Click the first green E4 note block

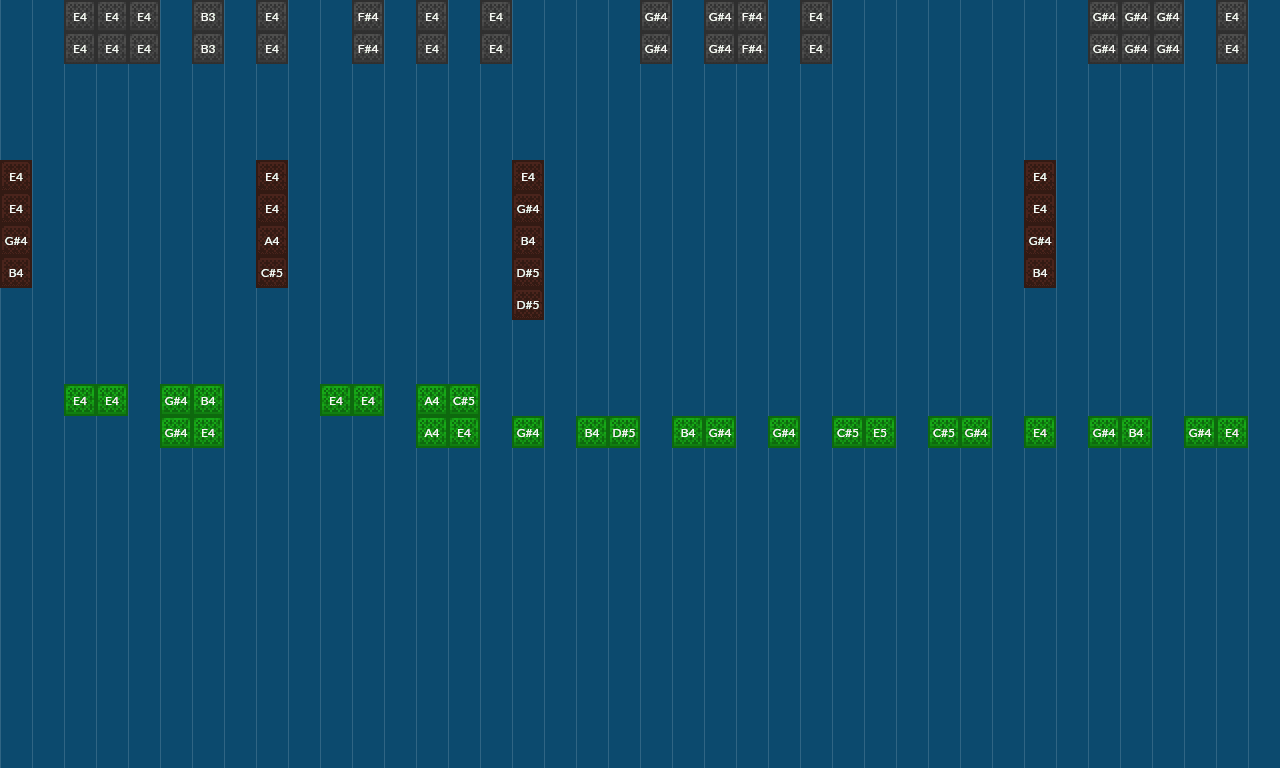79,399
